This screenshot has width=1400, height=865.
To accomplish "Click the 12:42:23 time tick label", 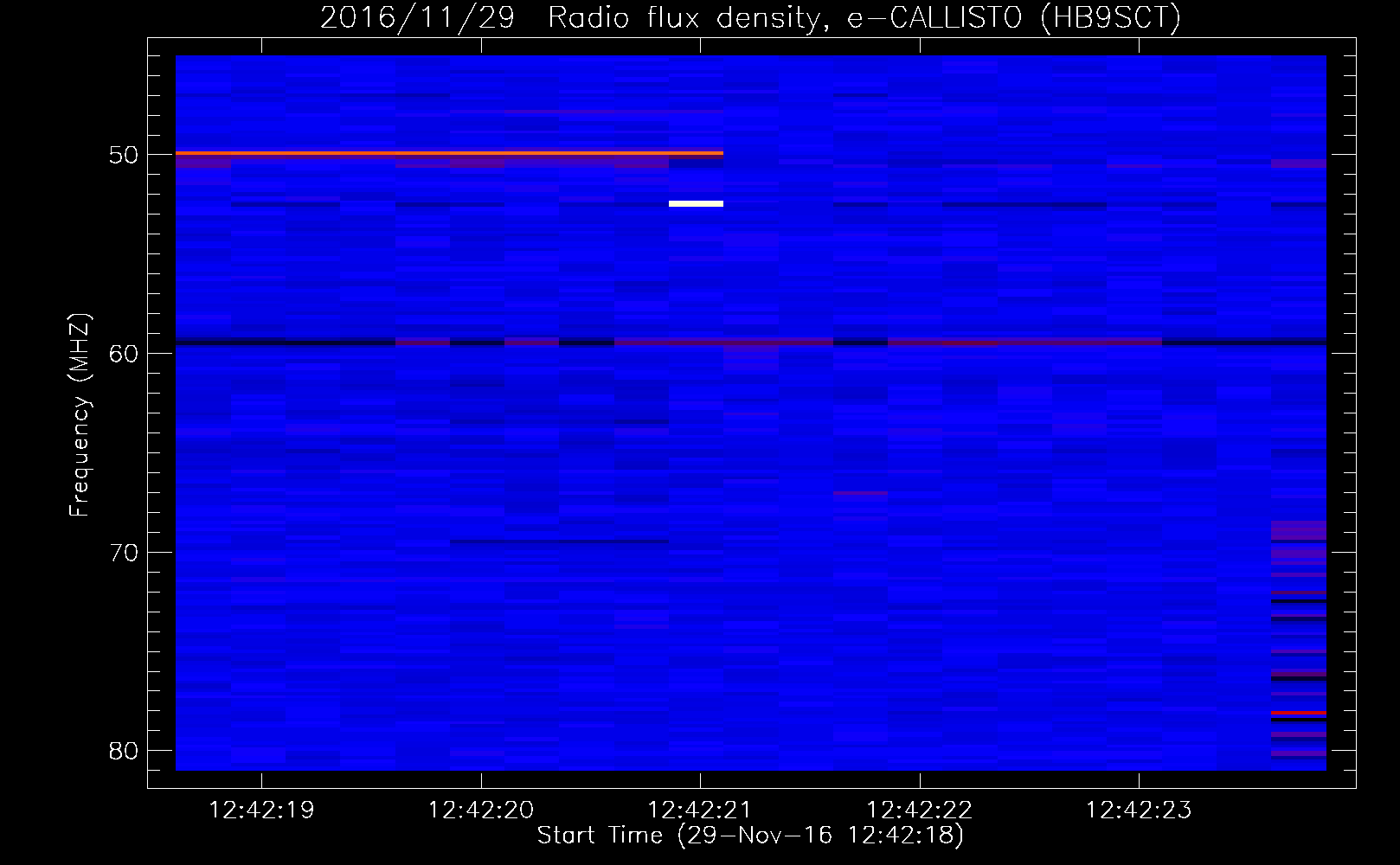I will [1139, 811].
